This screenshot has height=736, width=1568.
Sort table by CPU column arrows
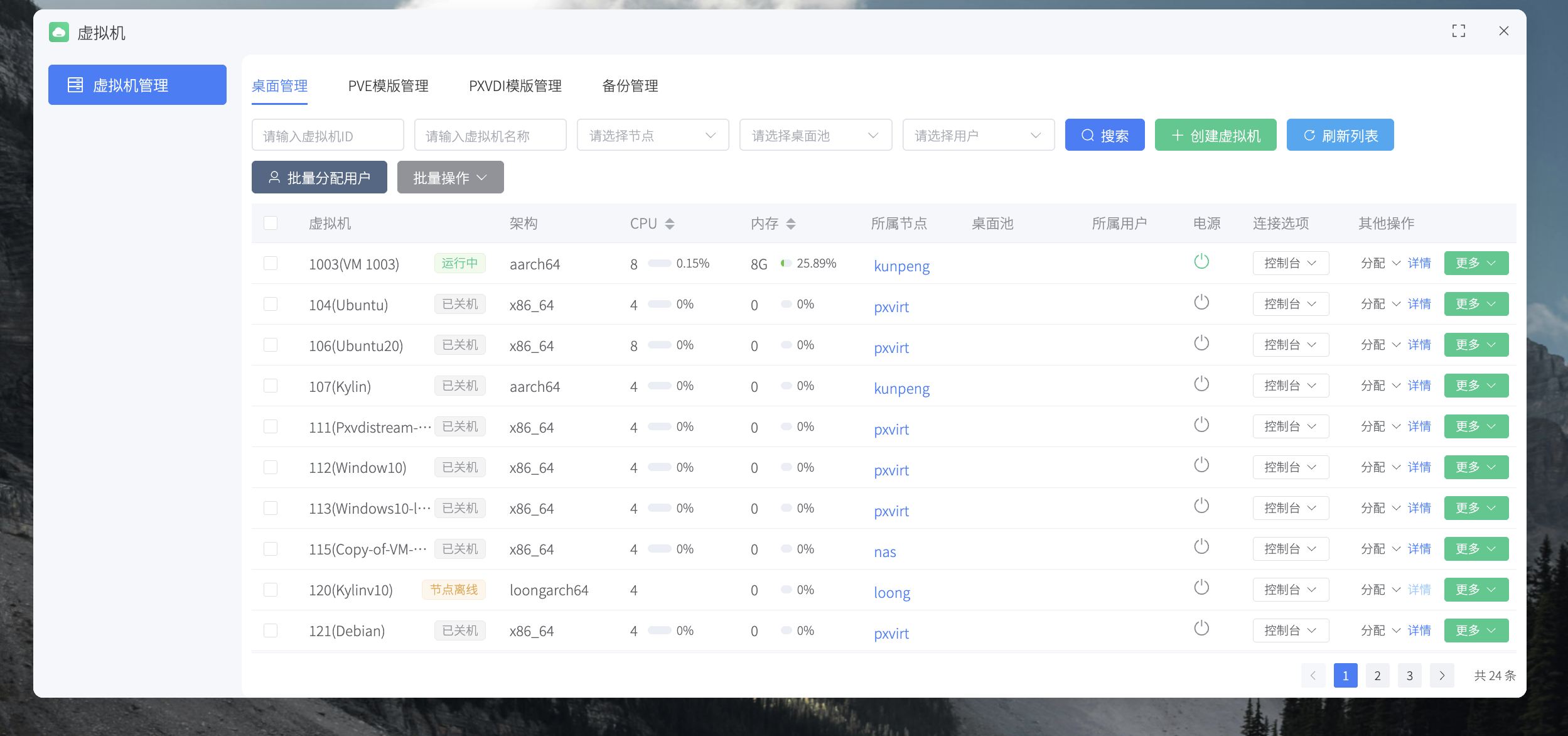click(x=670, y=224)
